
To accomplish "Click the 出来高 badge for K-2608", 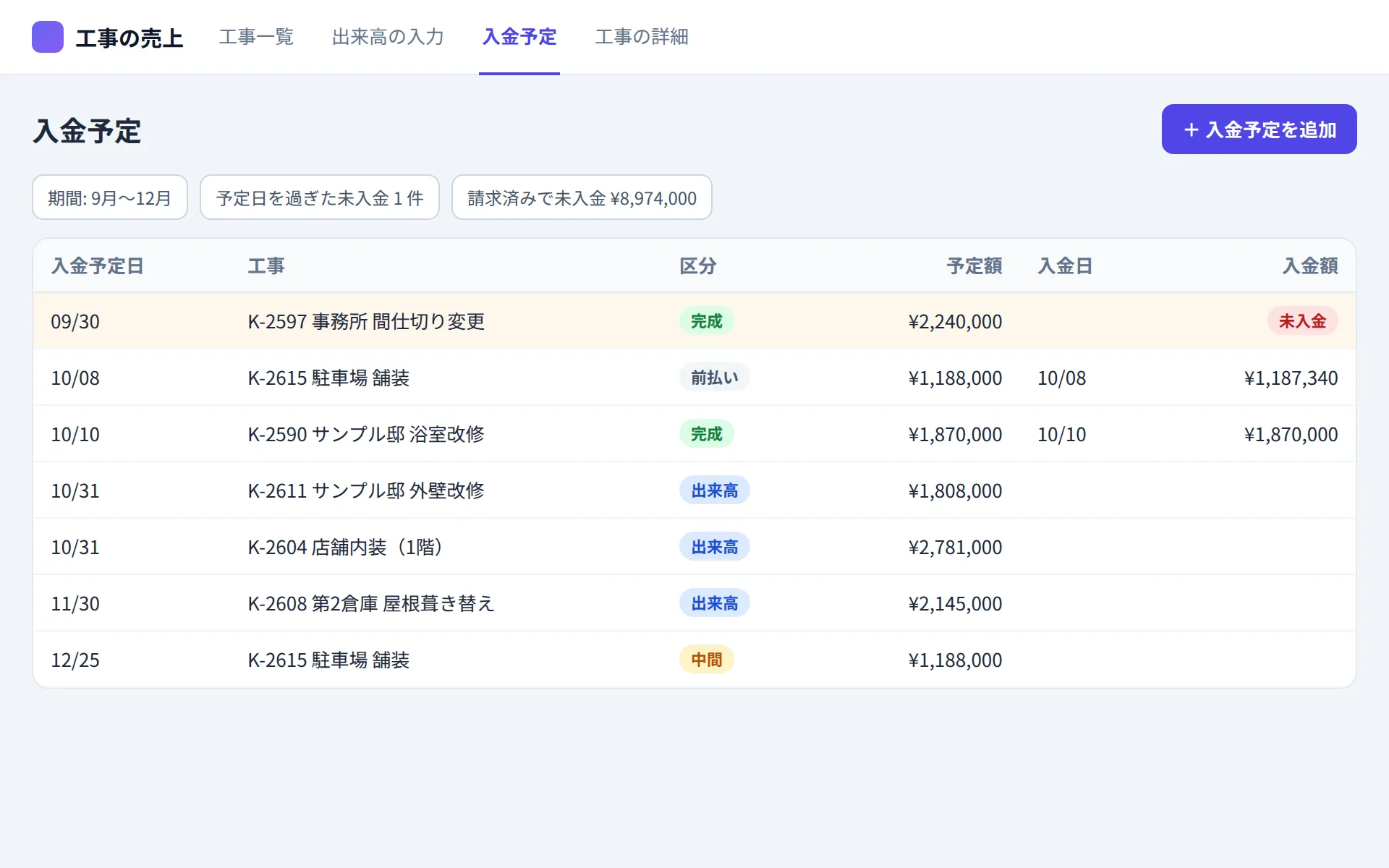I will click(714, 603).
